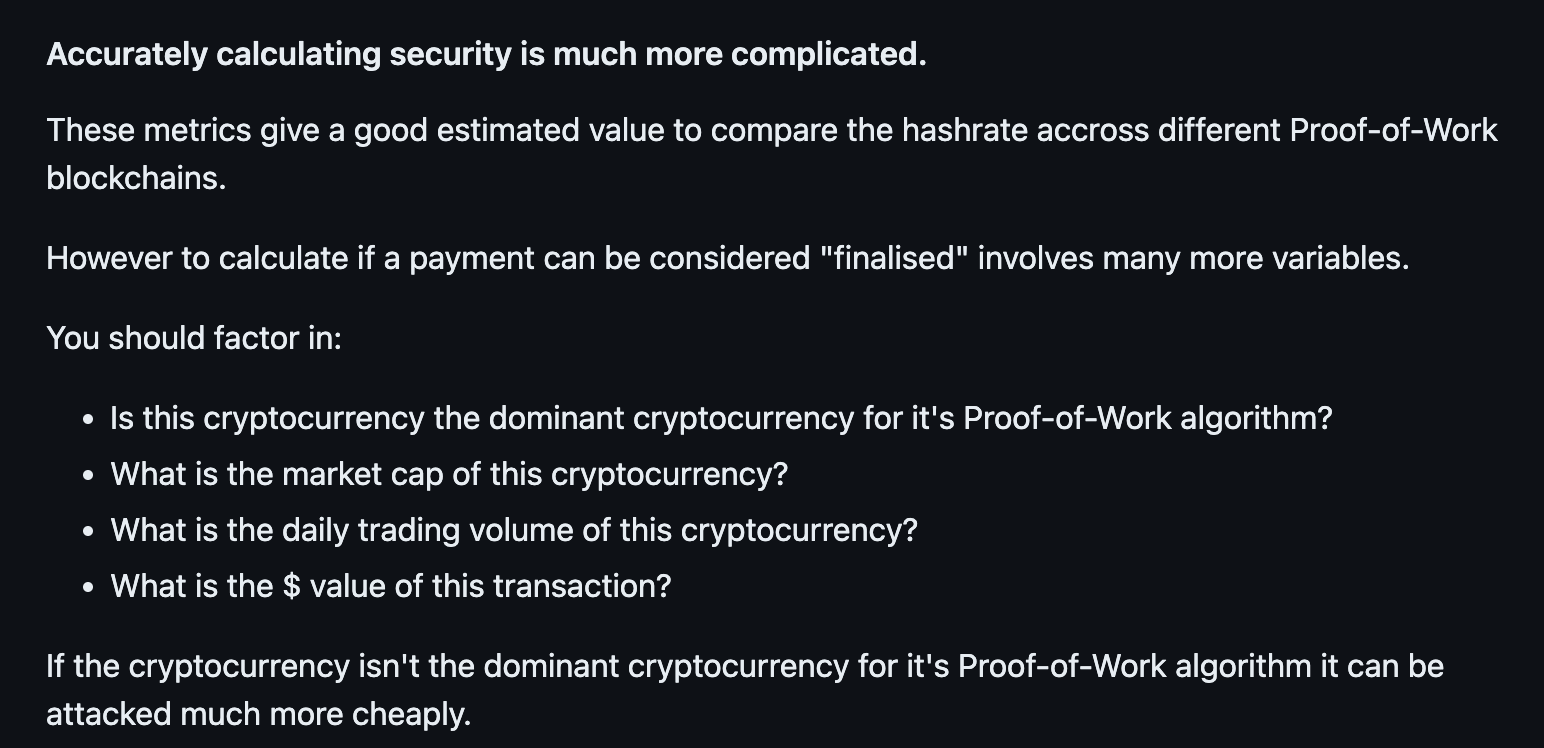This screenshot has height=748, width=1544.
Task: Click the line "You should factor in:"
Action: 194,338
